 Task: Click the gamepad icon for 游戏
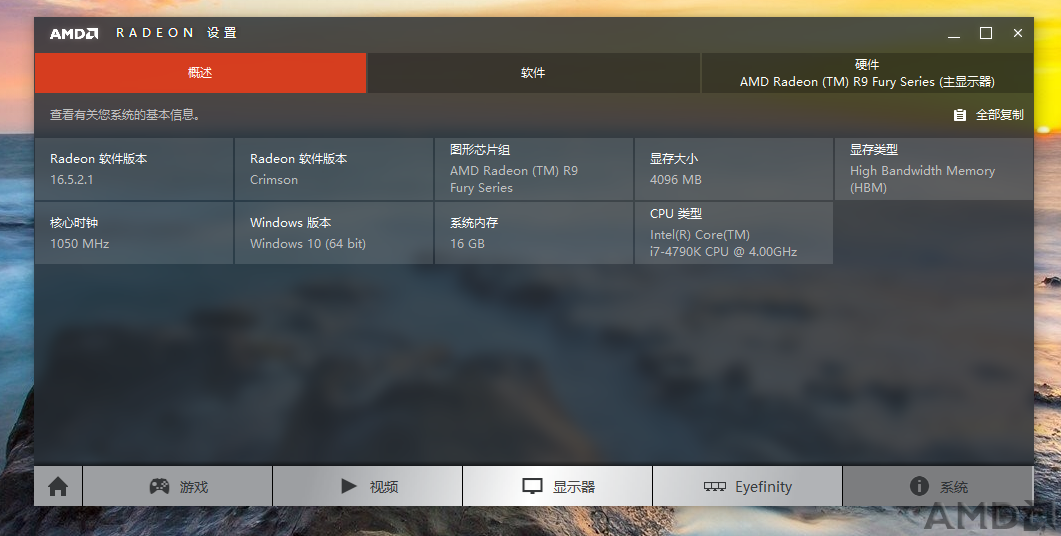click(159, 486)
